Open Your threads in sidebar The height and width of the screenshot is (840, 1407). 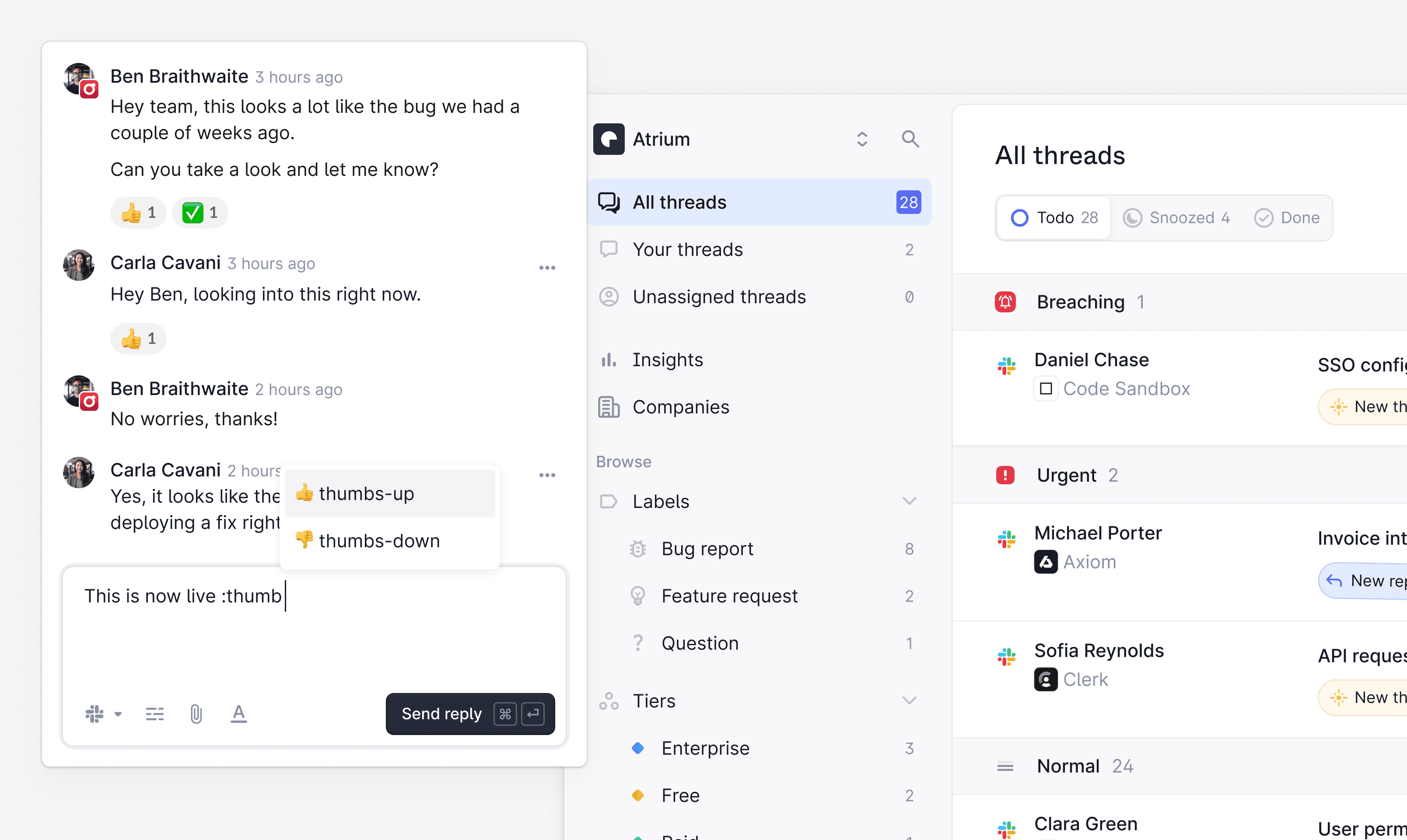pyautogui.click(x=688, y=250)
